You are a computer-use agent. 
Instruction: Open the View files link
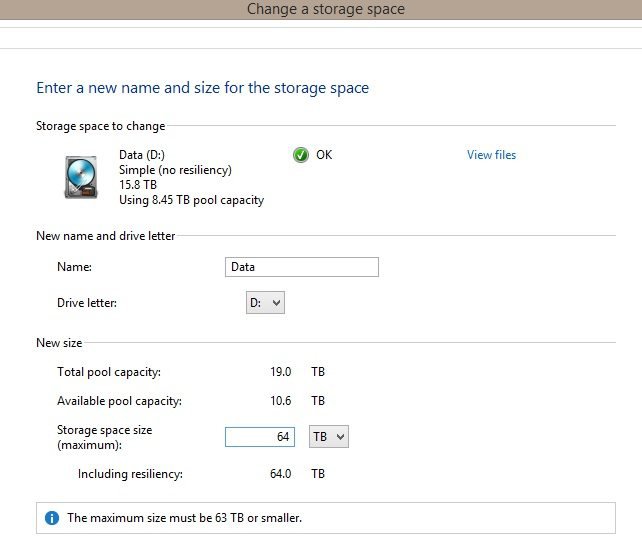(x=491, y=155)
